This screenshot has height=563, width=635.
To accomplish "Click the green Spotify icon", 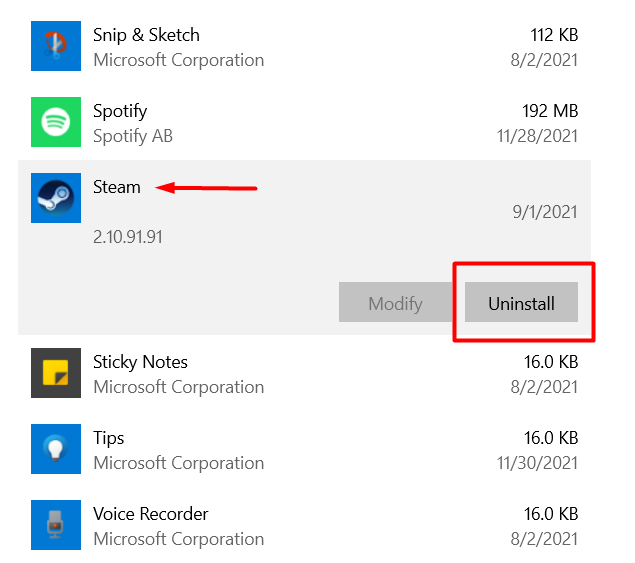I will [x=56, y=122].
